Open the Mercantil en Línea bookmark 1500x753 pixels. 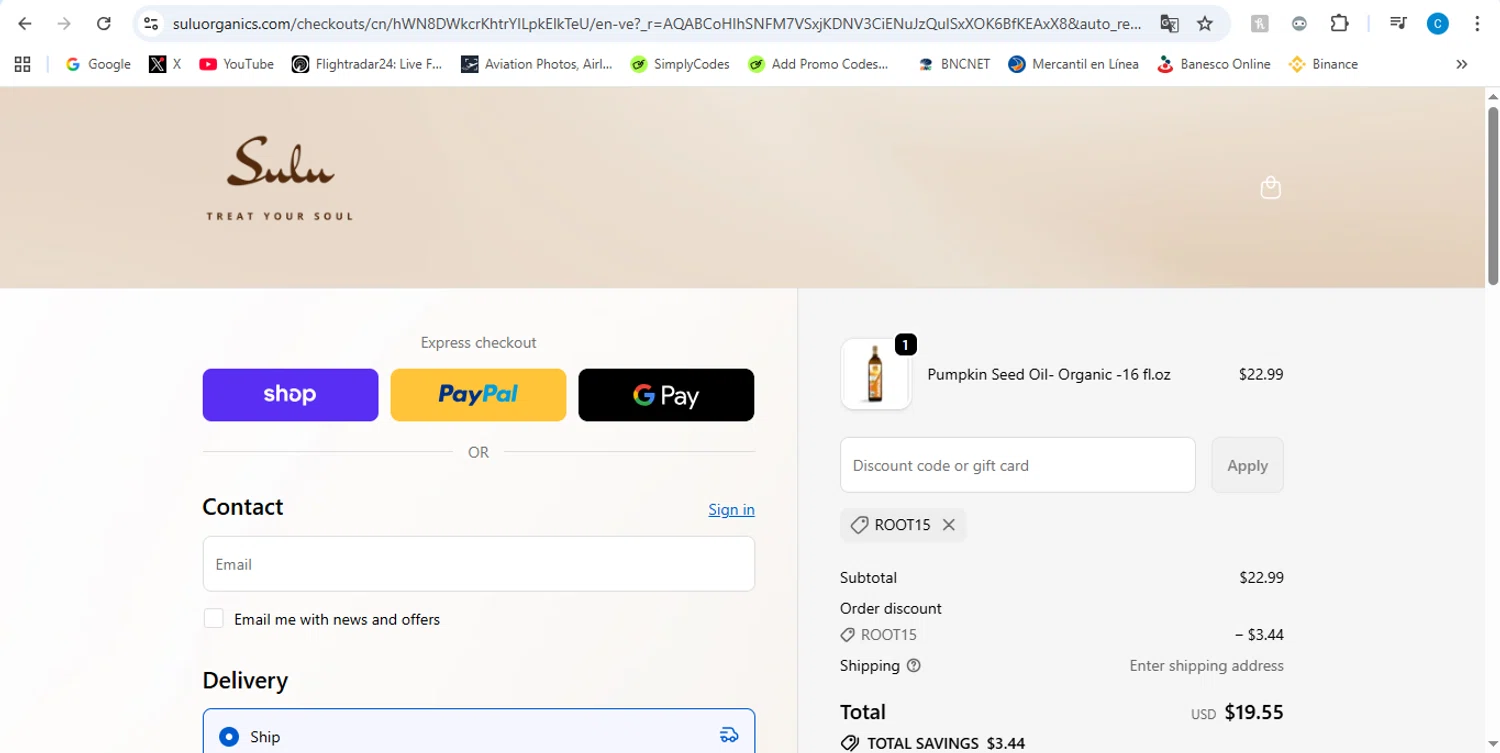[1074, 64]
